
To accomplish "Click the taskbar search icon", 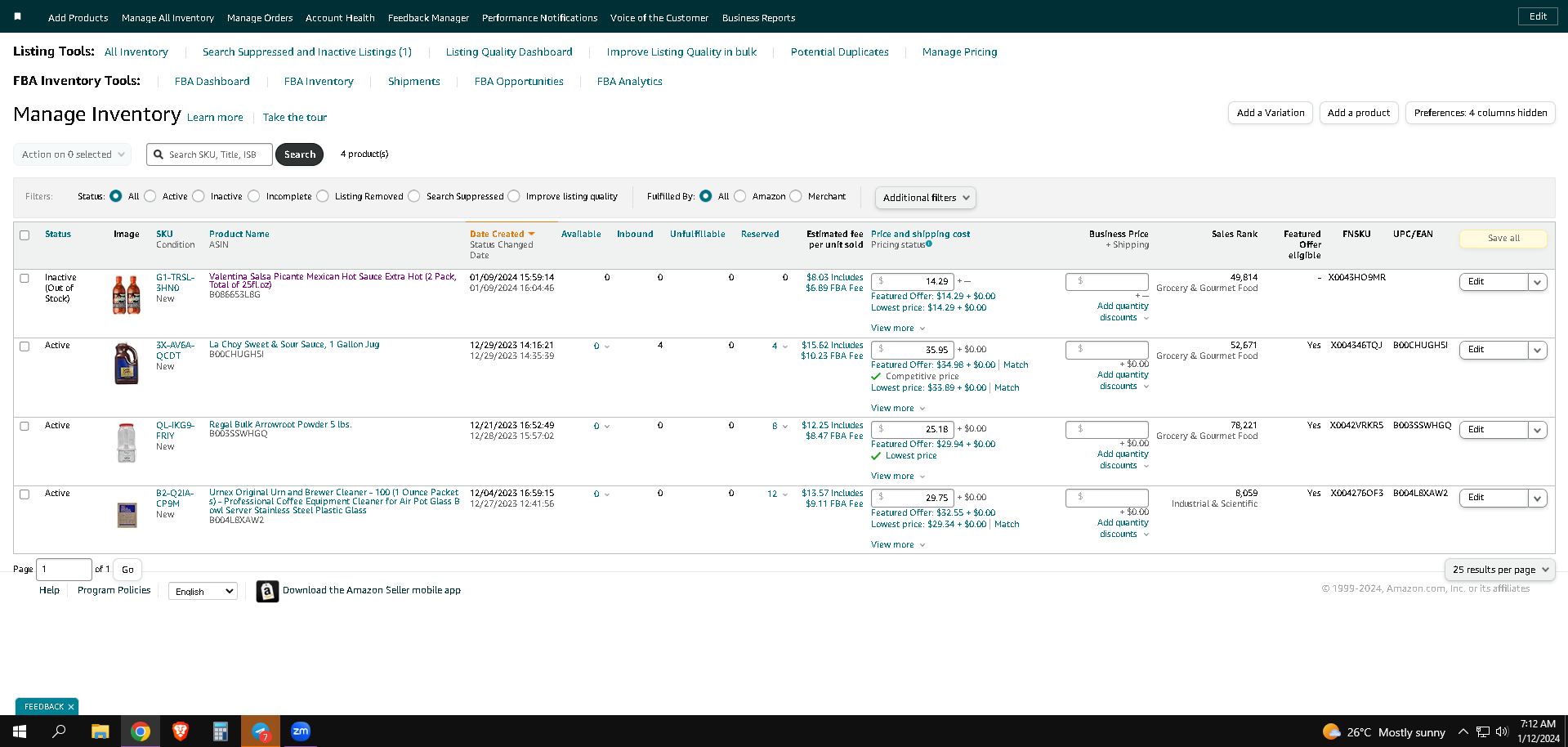I will [59, 731].
